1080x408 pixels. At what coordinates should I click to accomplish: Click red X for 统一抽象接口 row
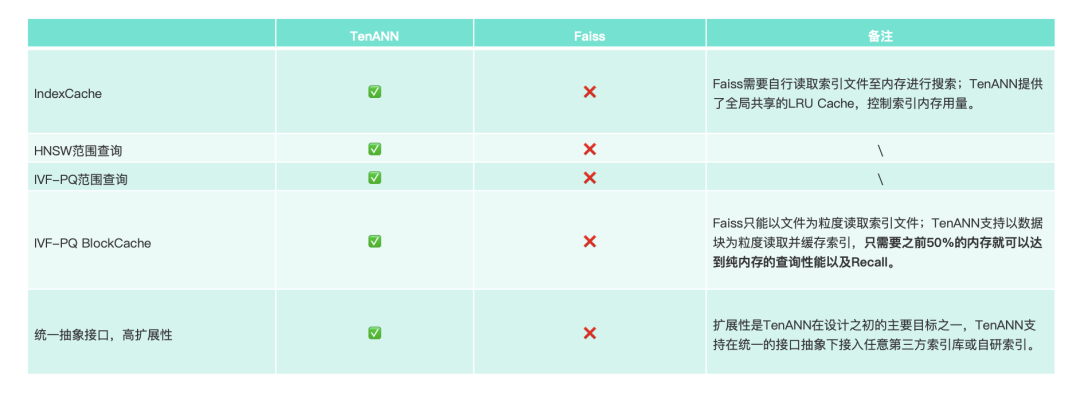point(590,333)
